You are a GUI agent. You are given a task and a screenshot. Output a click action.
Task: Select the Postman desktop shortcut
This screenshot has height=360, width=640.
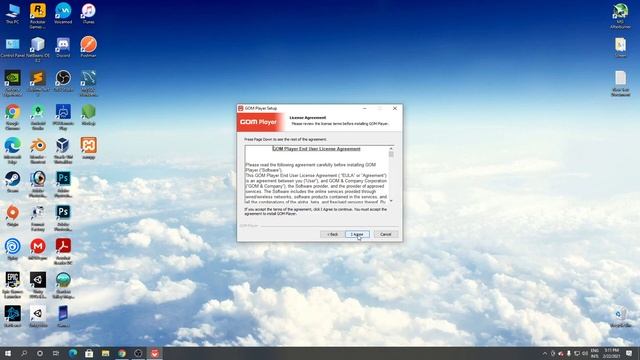(x=88, y=47)
